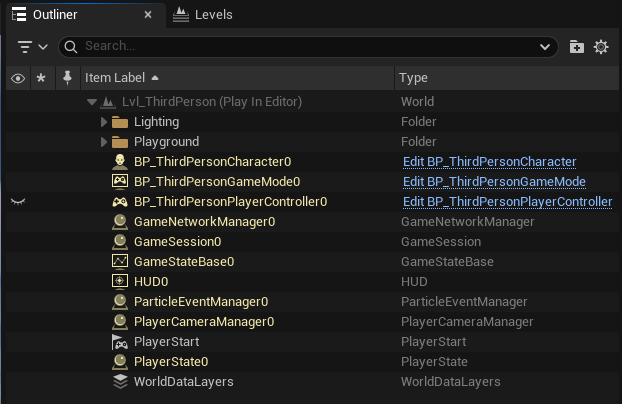Click the eye visibility column header
Screen dimensions: 622x404
click(x=17, y=78)
